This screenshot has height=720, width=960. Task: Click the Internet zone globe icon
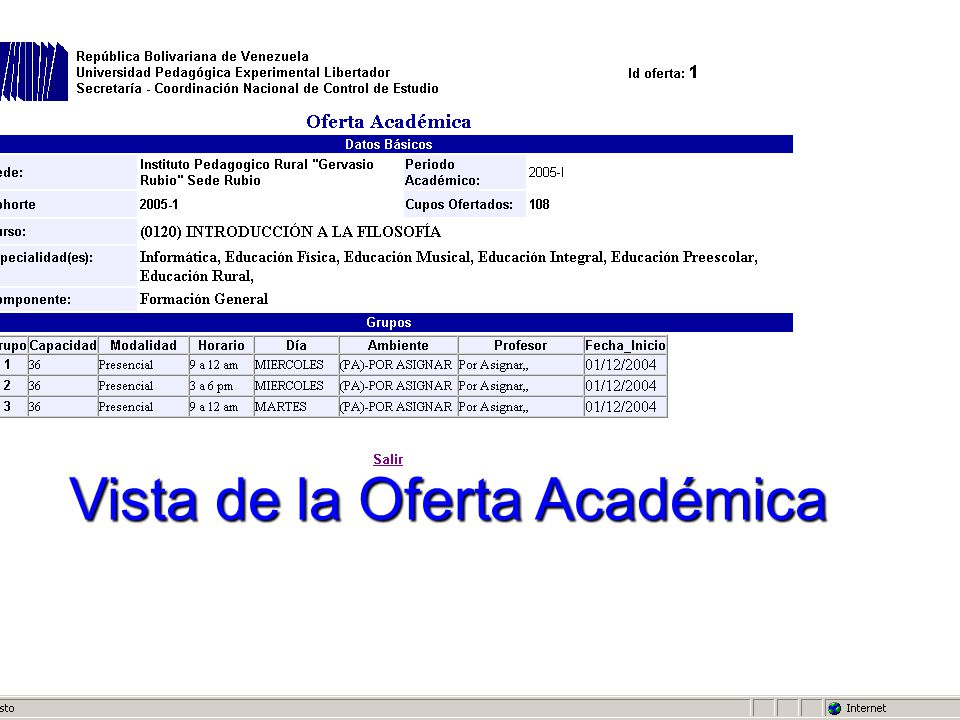coord(834,708)
